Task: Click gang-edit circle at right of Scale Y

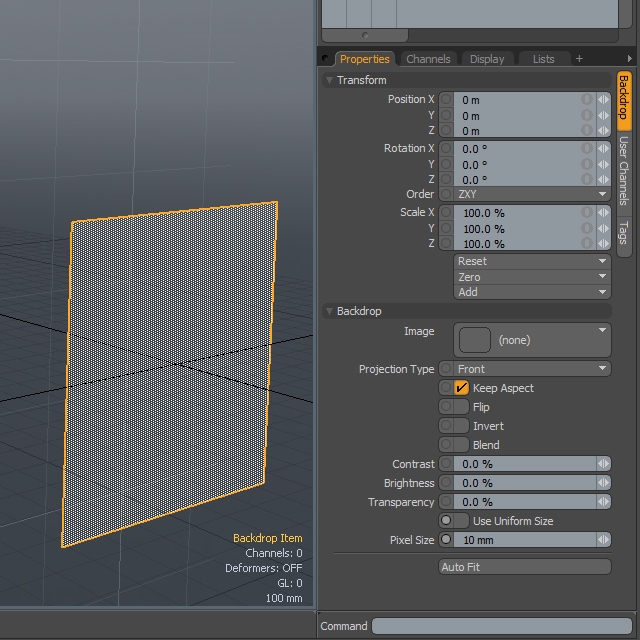Action: [x=587, y=228]
